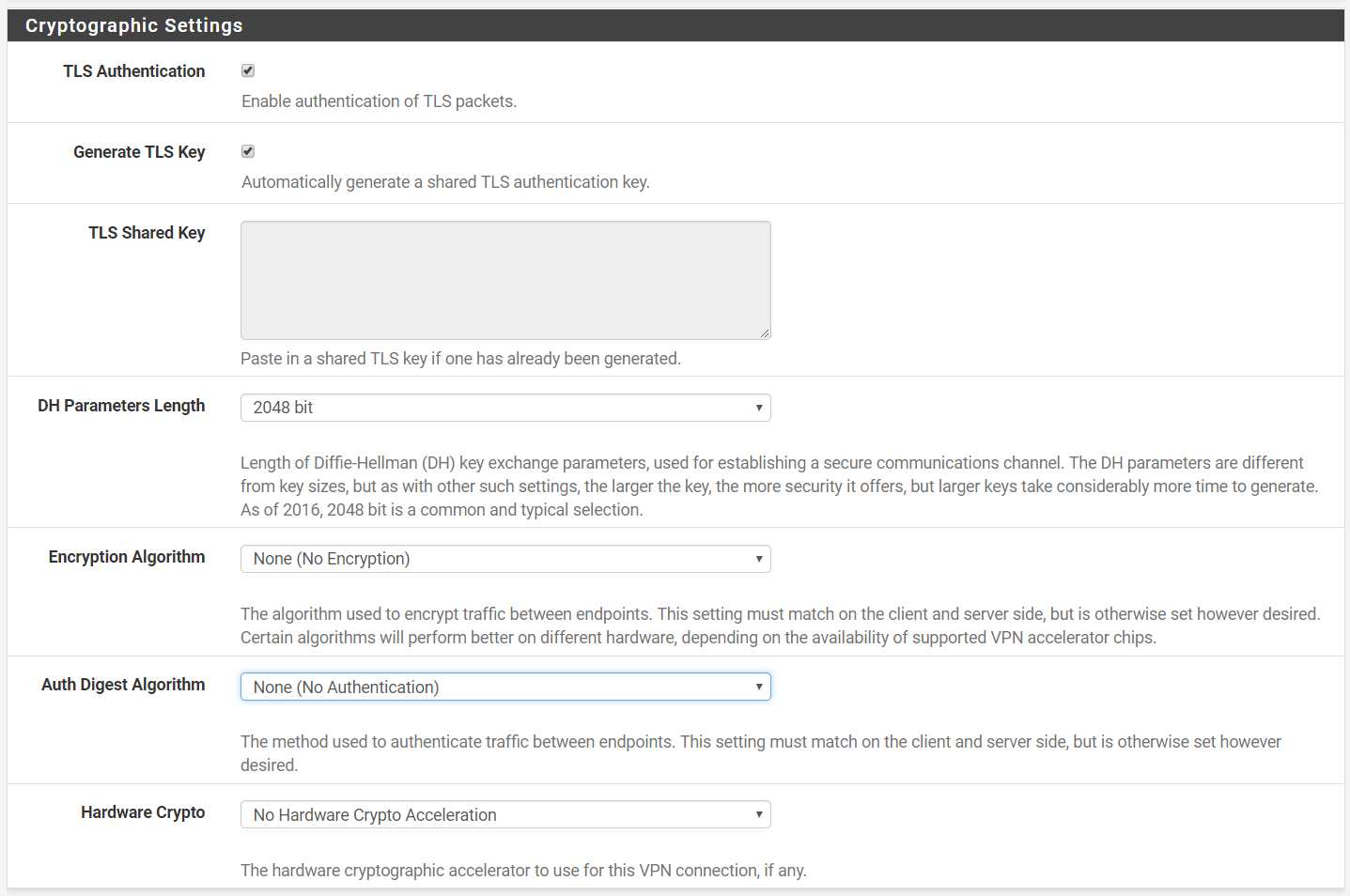This screenshot has height=896, width=1350.
Task: Open the Encryption Algorithm dropdown
Action: tap(505, 559)
